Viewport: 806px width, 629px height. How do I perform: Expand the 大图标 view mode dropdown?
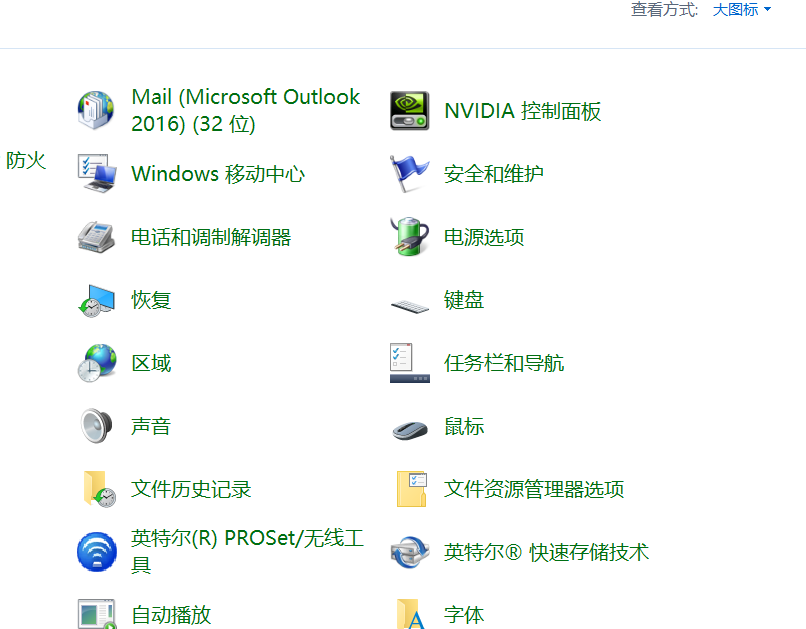(x=741, y=10)
